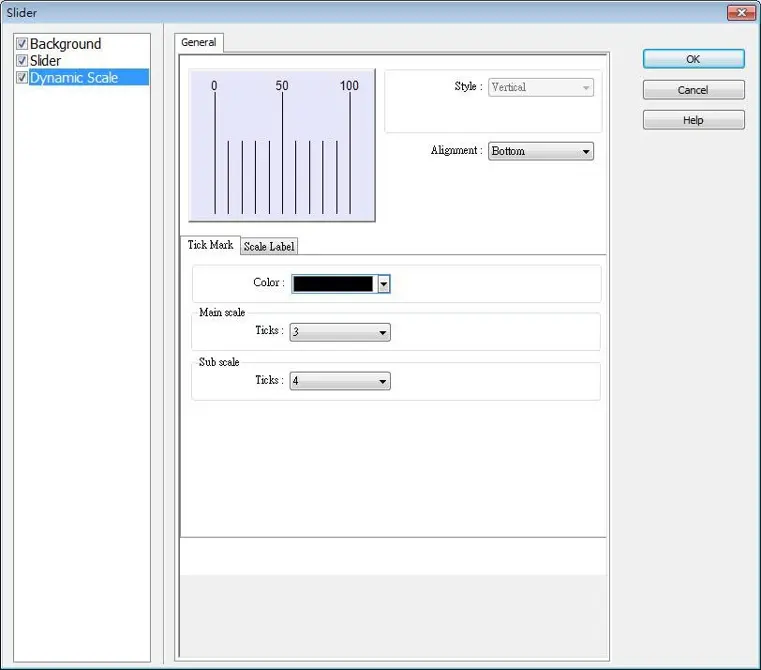Click the OK button
This screenshot has height=670, width=761.
point(694,59)
